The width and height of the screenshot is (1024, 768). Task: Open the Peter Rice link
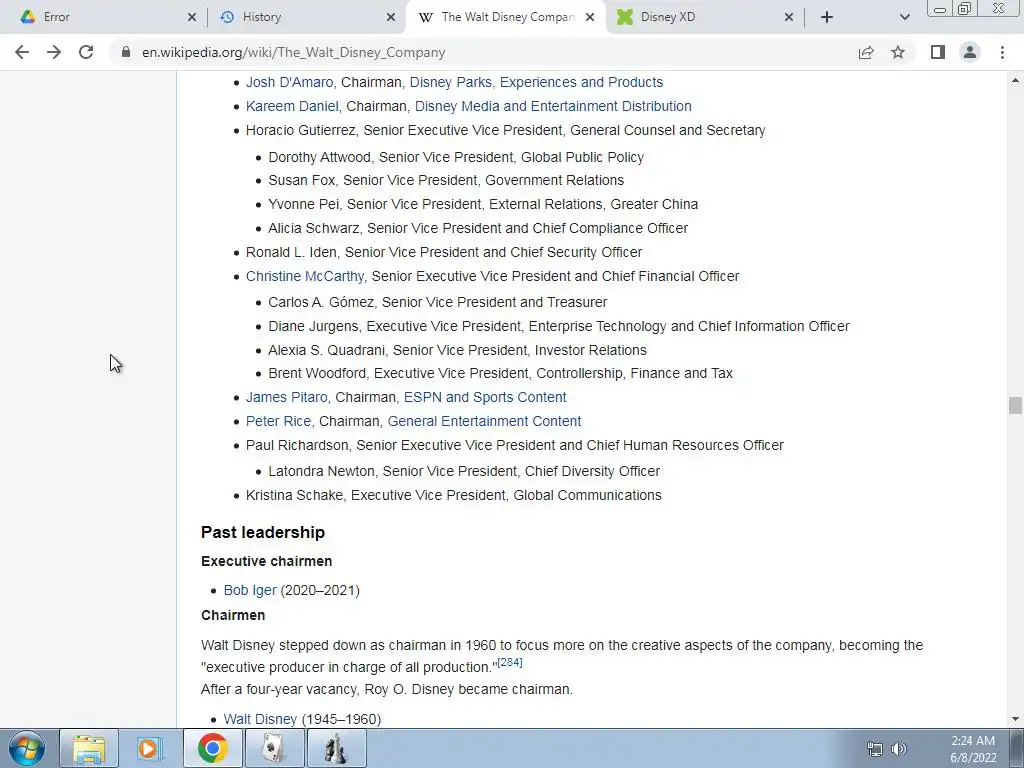click(x=278, y=421)
